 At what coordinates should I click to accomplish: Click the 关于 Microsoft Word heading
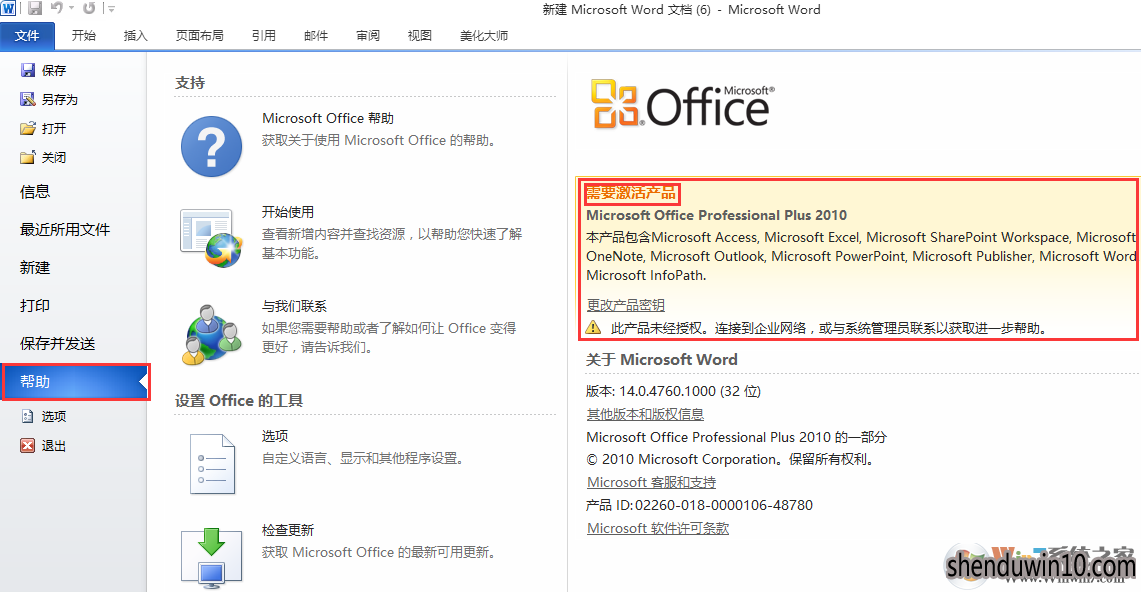(x=661, y=359)
